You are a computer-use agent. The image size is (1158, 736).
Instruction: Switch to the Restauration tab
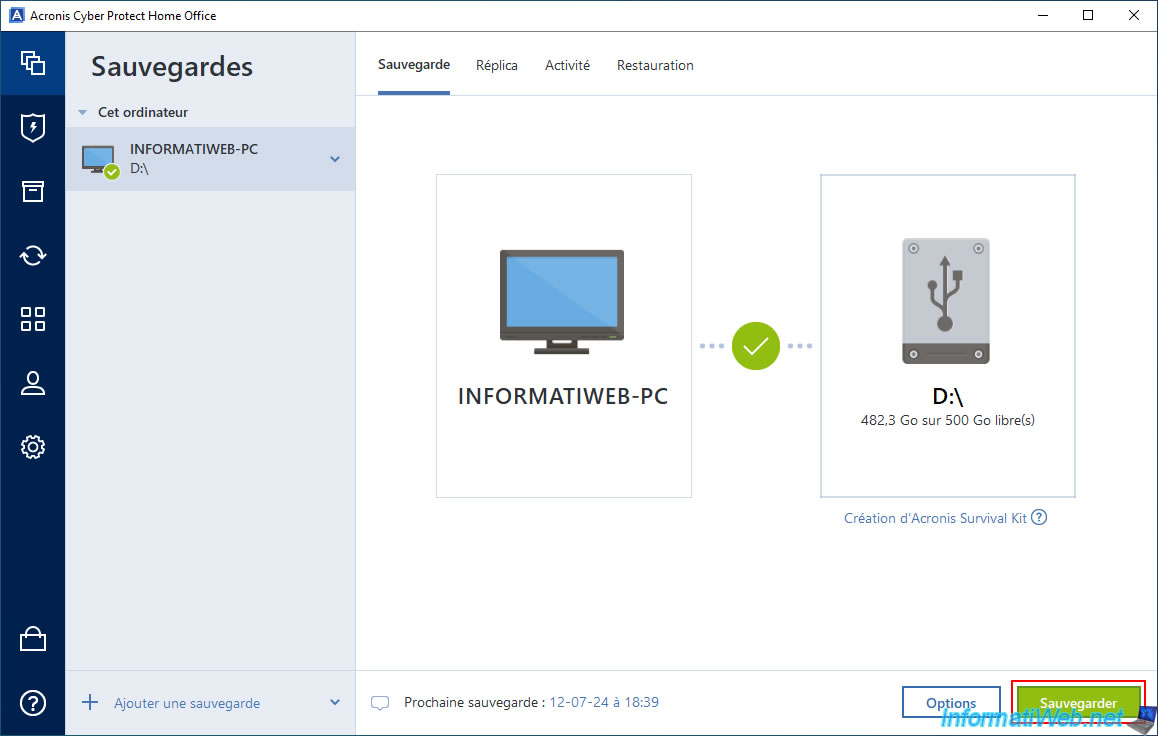(655, 66)
